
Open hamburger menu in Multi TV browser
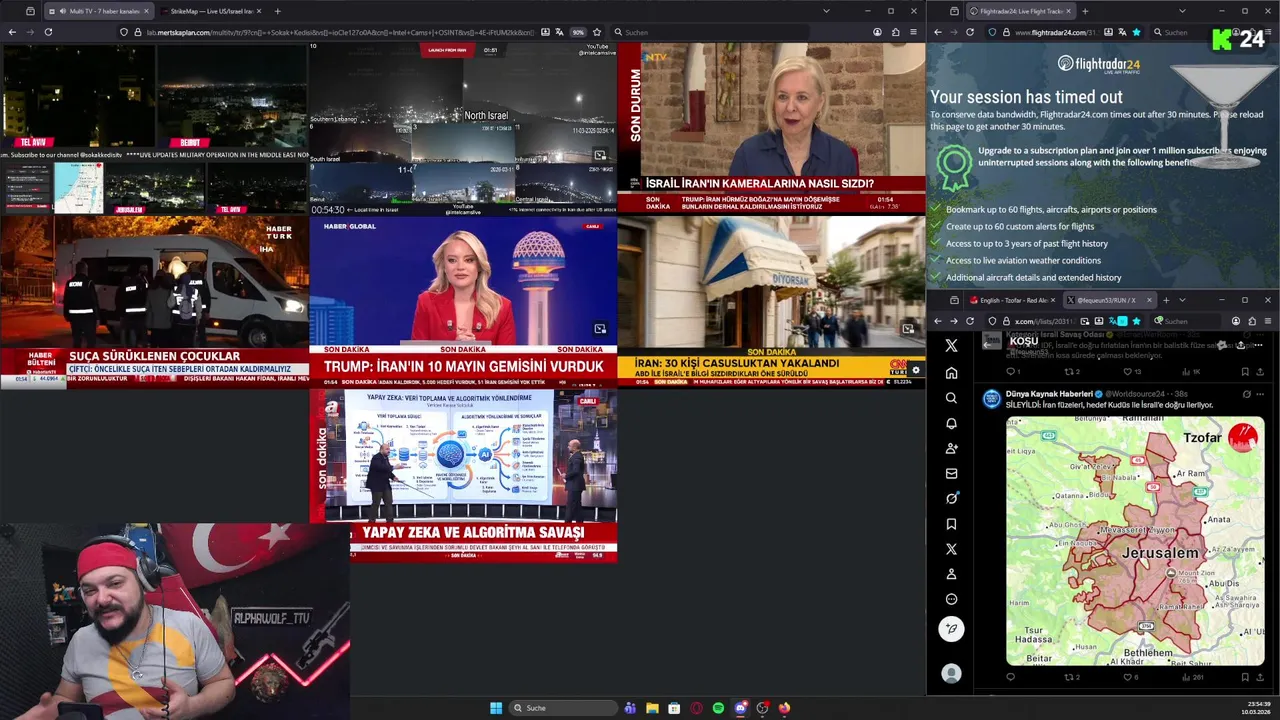tap(913, 32)
